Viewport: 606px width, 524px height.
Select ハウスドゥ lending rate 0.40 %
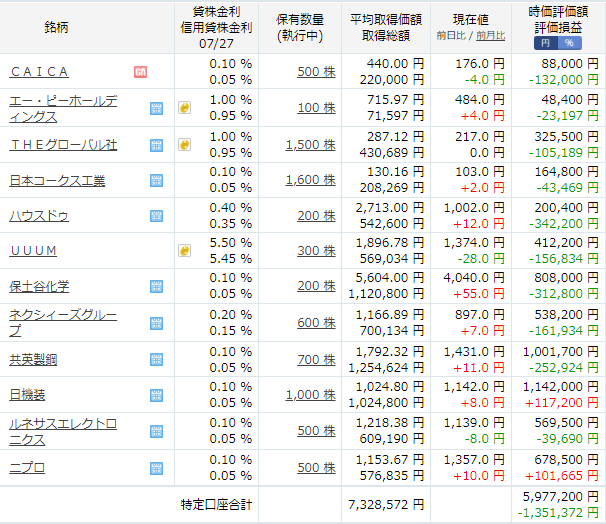(x=231, y=208)
